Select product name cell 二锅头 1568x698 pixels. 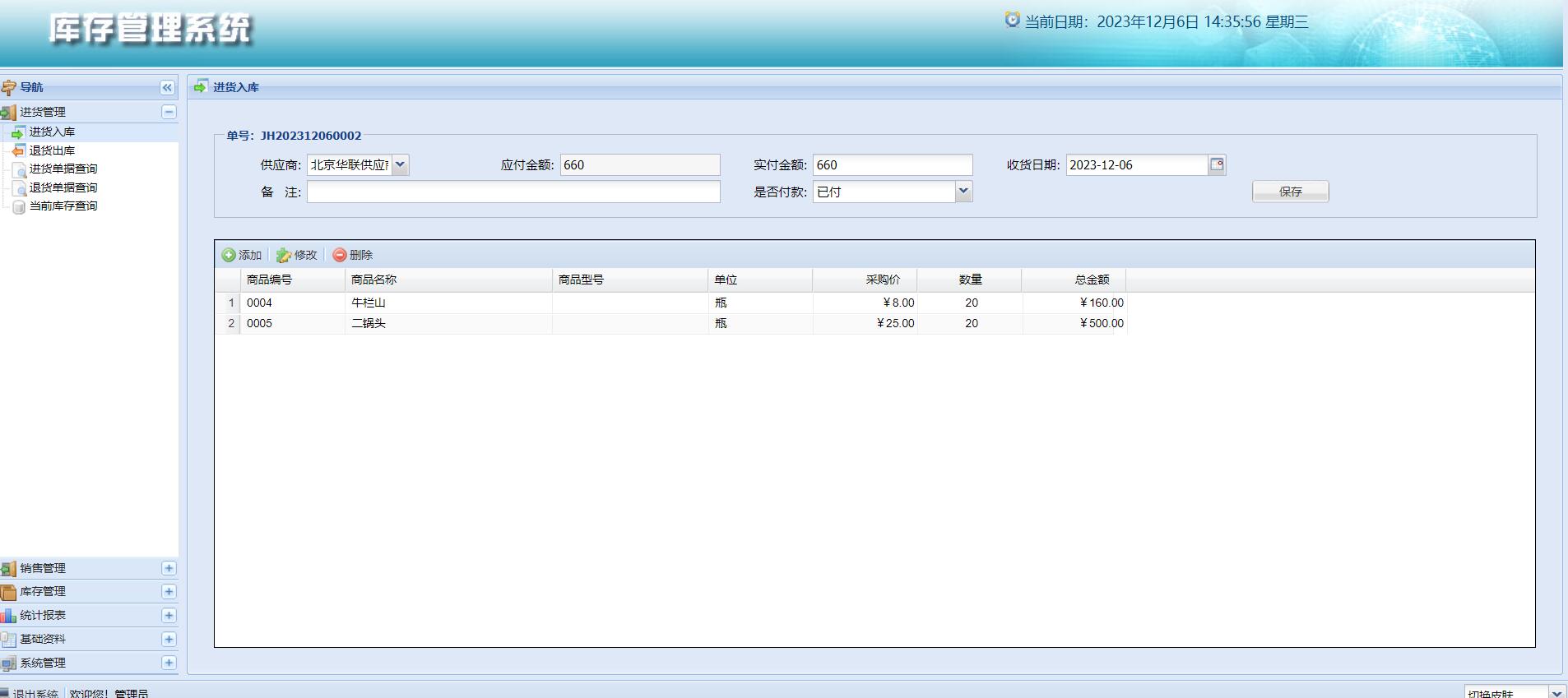(x=448, y=323)
